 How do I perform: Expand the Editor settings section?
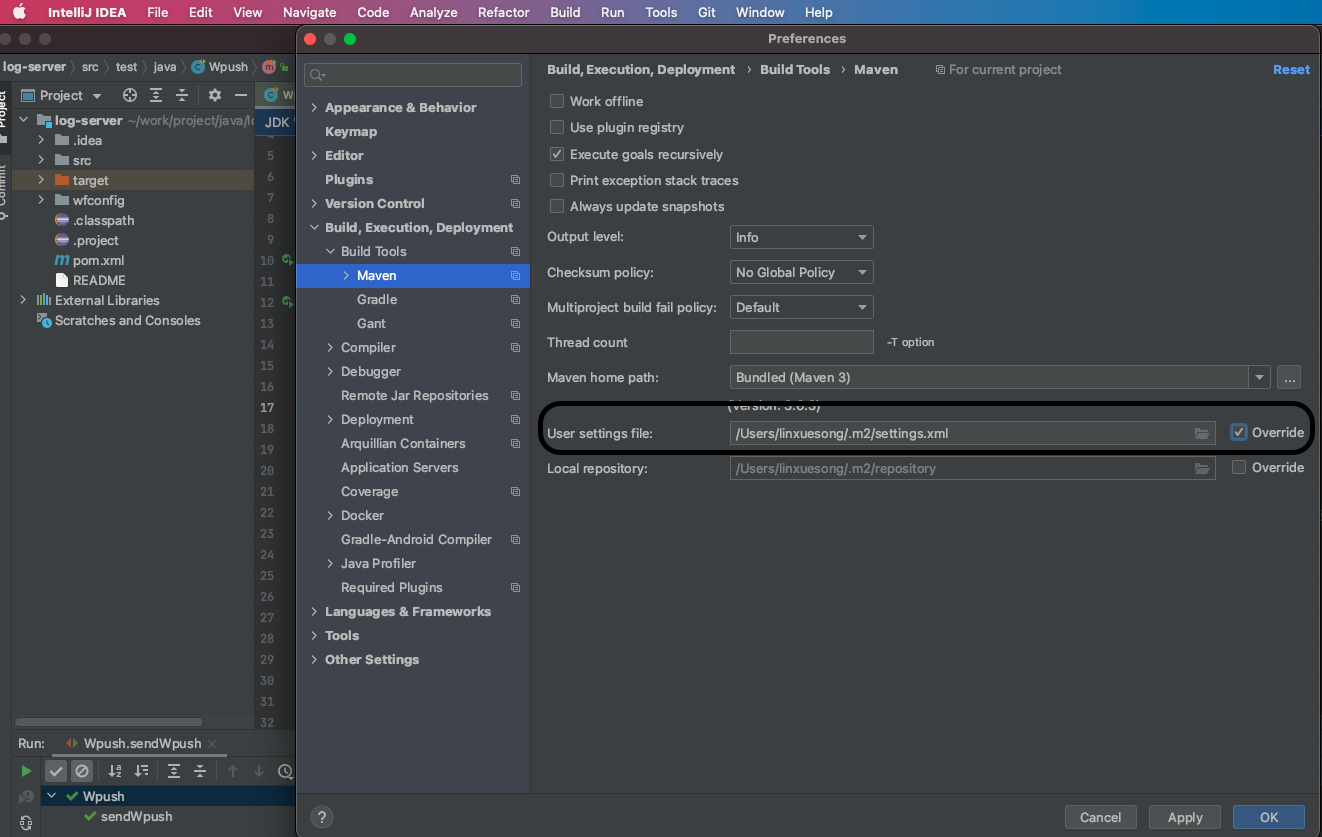[x=314, y=155]
